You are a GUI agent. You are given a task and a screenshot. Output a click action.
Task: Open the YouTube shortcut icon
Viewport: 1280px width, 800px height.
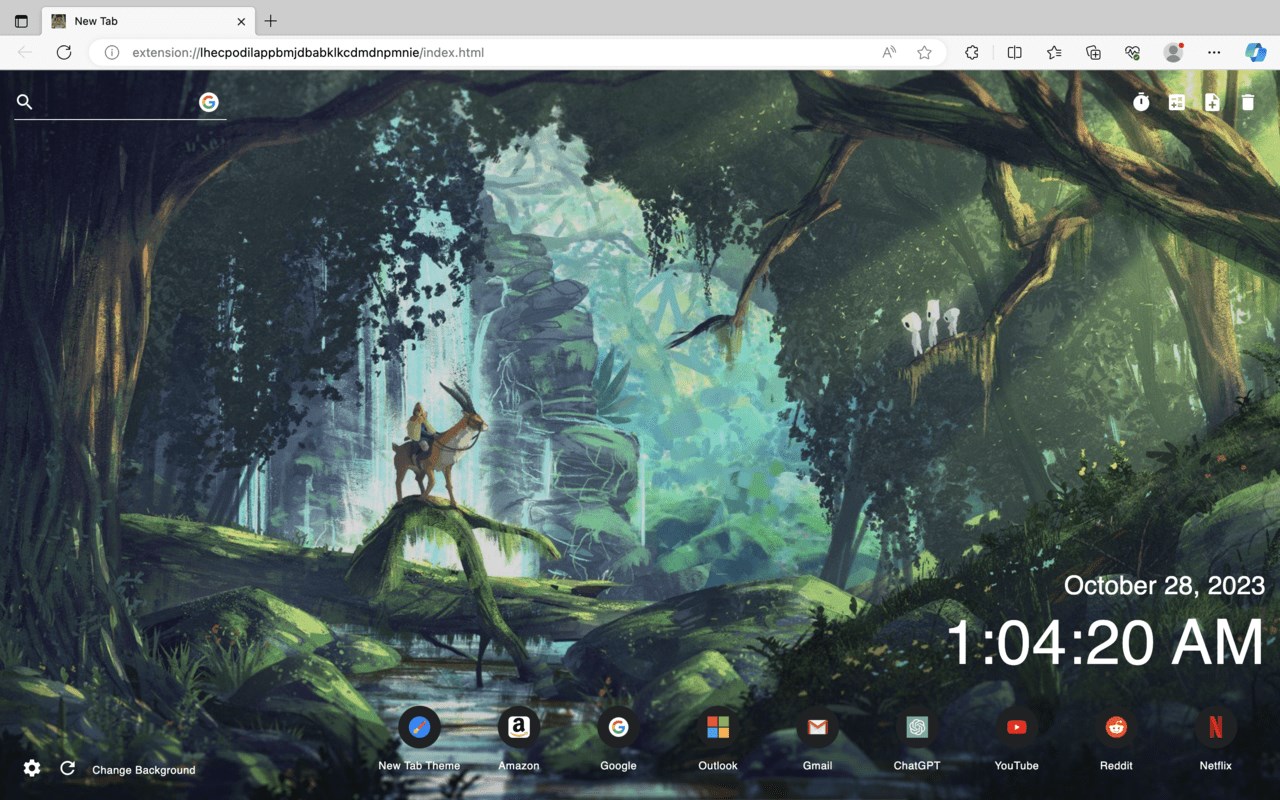point(1016,727)
